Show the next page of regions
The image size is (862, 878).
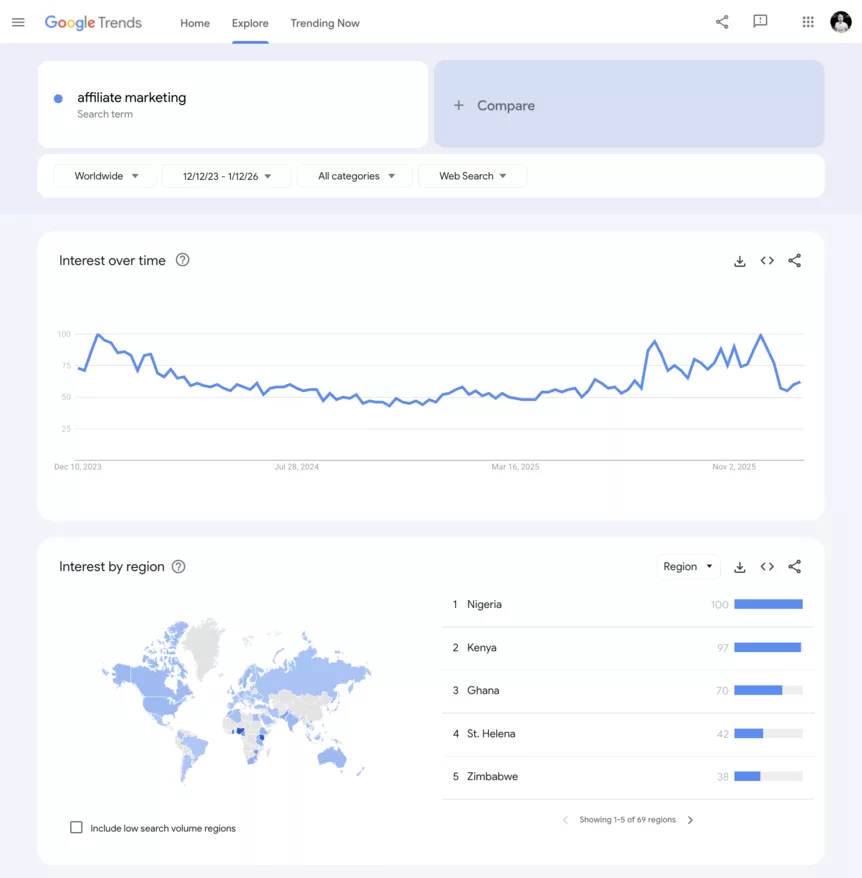689,819
